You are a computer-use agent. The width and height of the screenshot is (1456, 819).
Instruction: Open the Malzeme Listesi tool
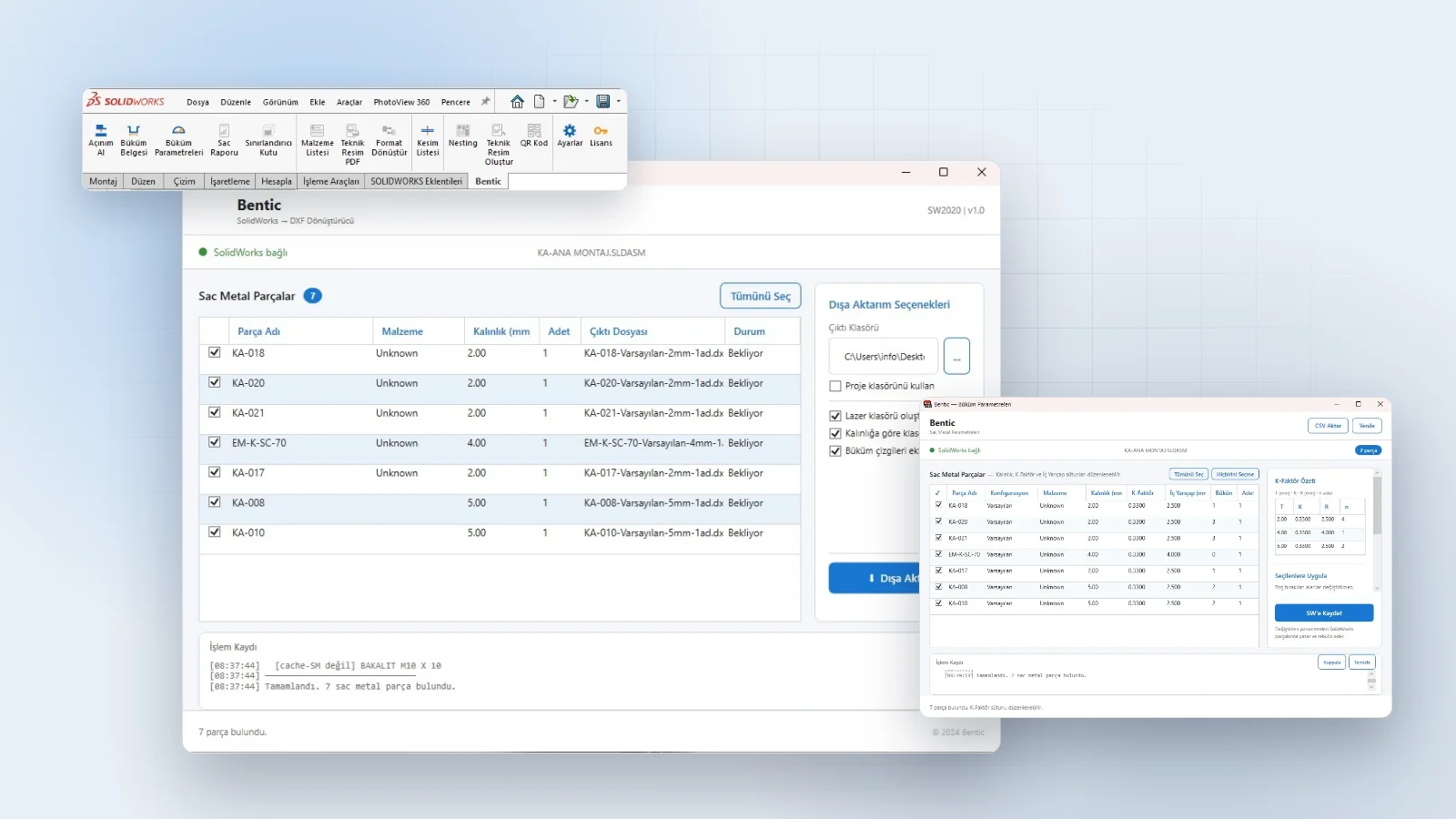click(x=318, y=140)
